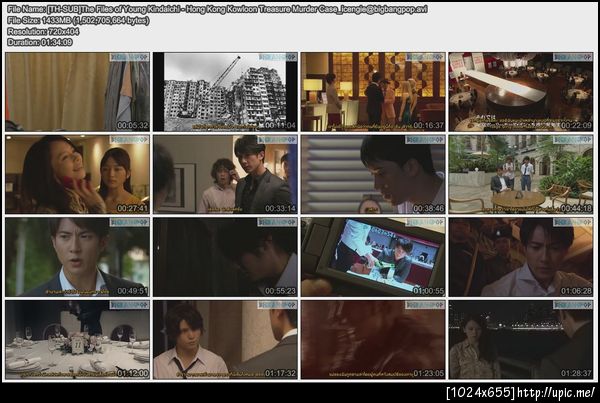Viewport: 600px width, 403px height.
Task: Select the Resolution 720x404 text
Action: pos(43,31)
